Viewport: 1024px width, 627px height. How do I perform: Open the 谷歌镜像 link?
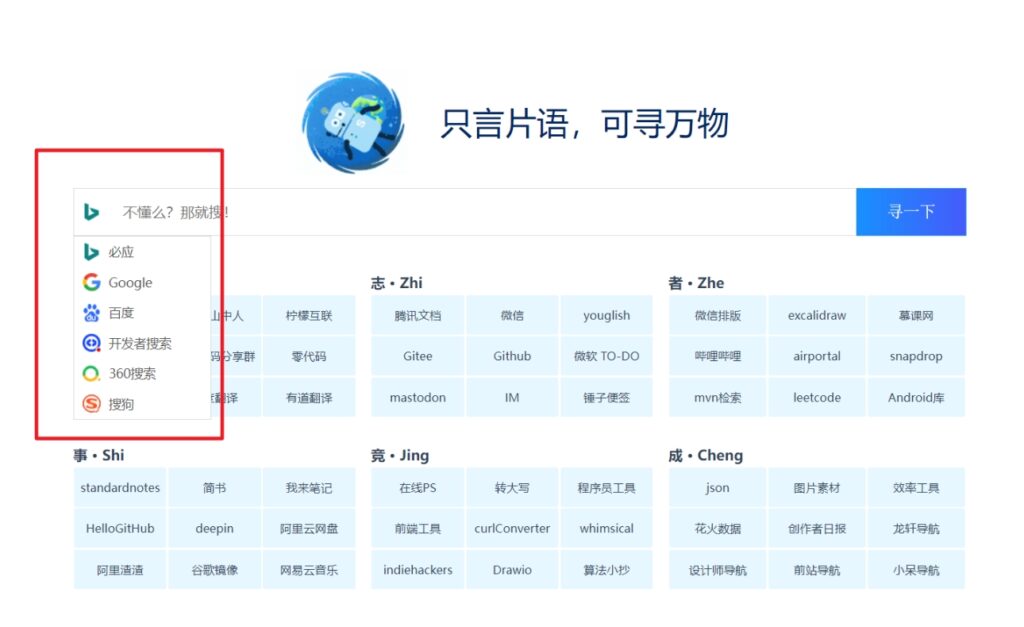tap(214, 570)
